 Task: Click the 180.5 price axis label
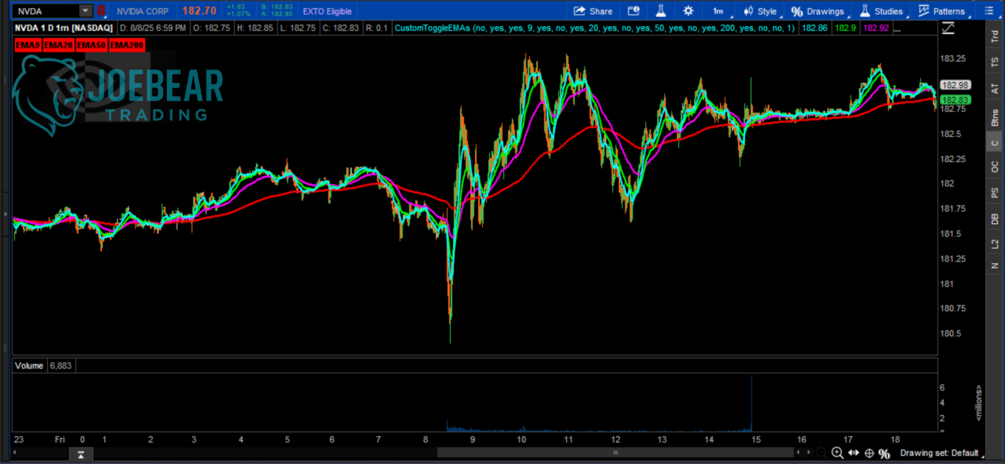[950, 333]
